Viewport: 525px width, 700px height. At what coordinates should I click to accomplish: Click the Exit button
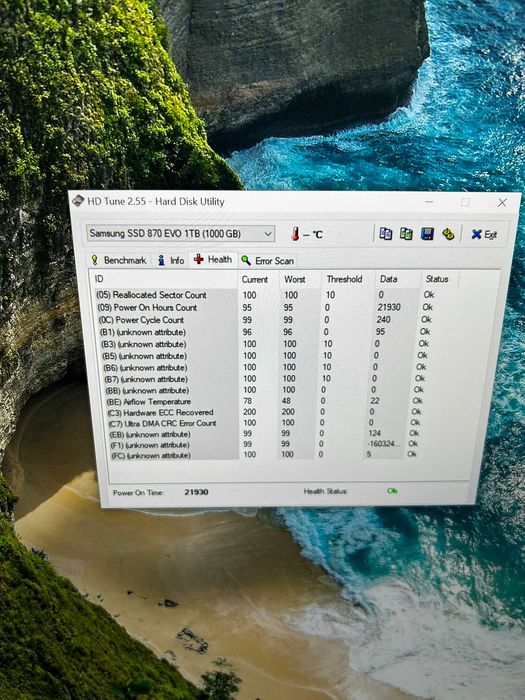tap(484, 234)
